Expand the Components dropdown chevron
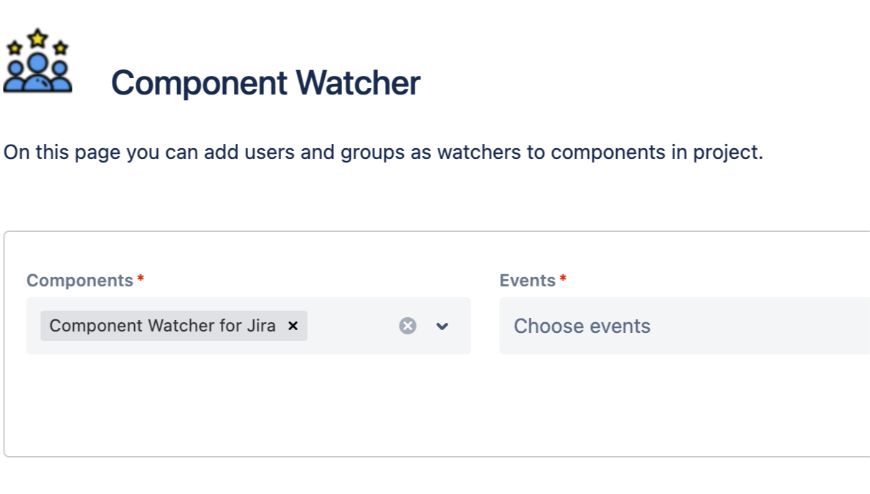This screenshot has width=870, height=494. tap(442, 326)
